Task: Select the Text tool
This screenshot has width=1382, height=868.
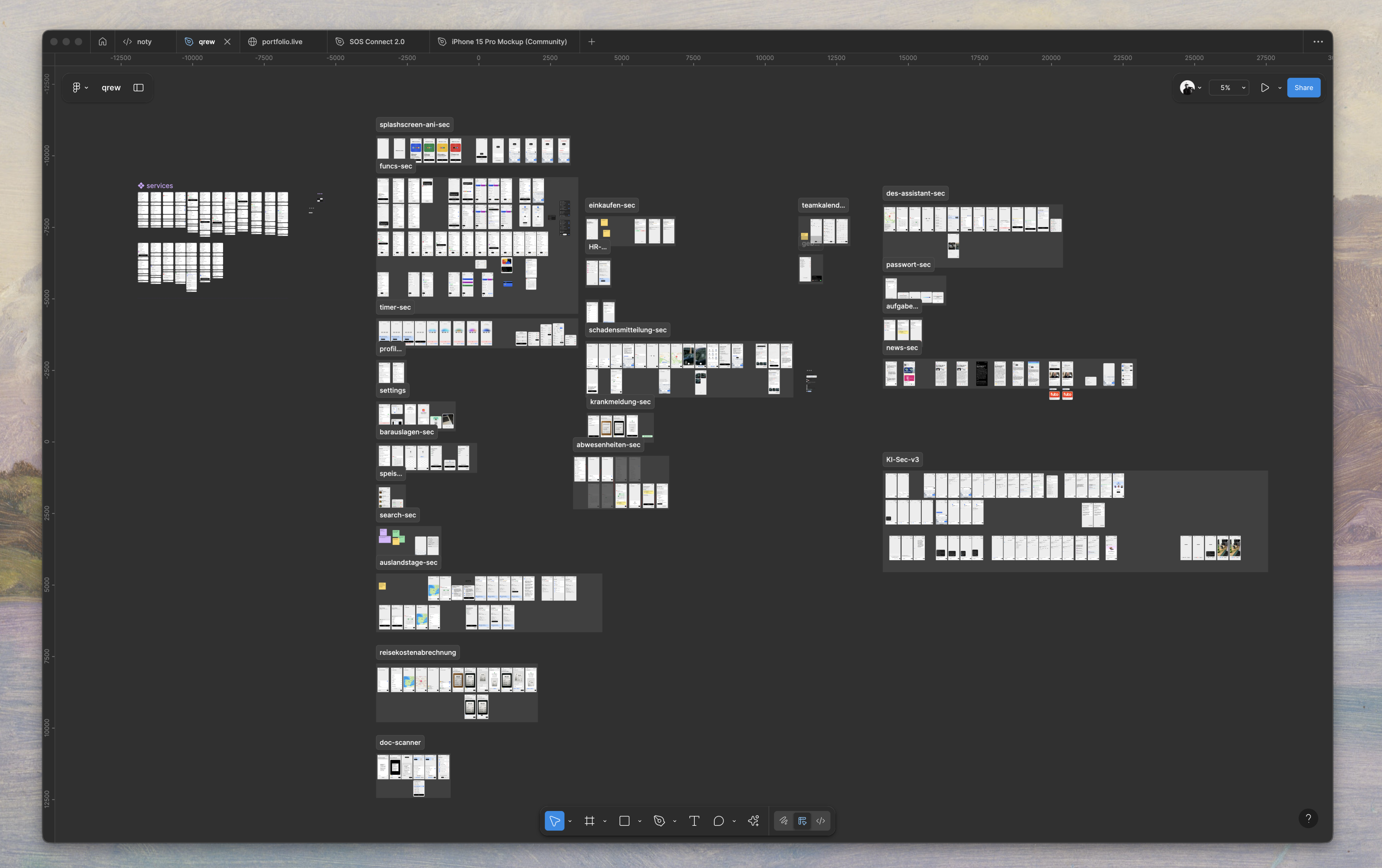Action: [x=694, y=821]
